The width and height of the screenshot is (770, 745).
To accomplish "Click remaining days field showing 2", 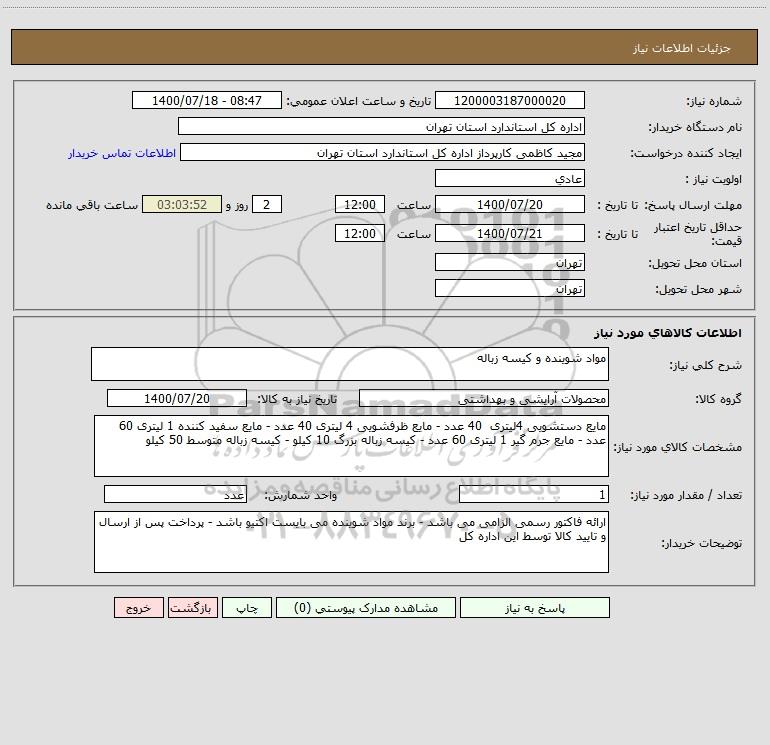I will (267, 204).
